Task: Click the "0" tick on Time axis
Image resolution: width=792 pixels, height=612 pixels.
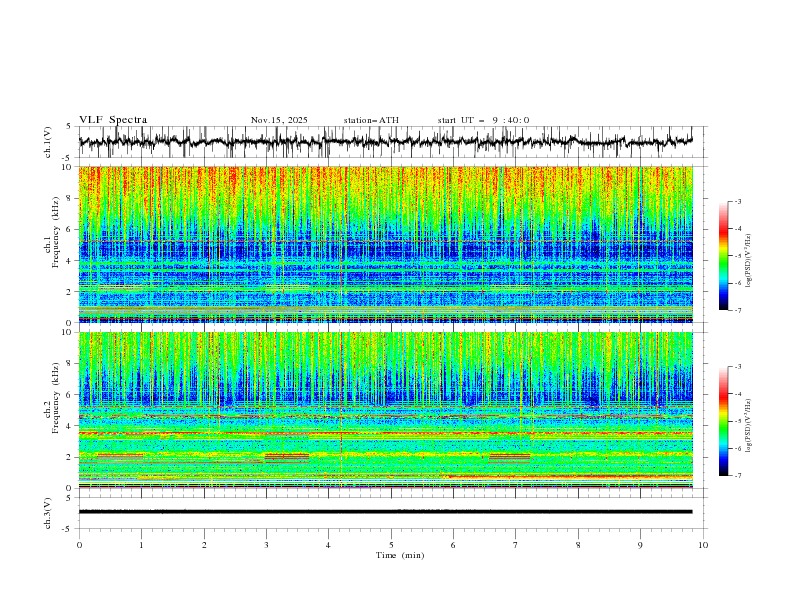Action: 79,545
